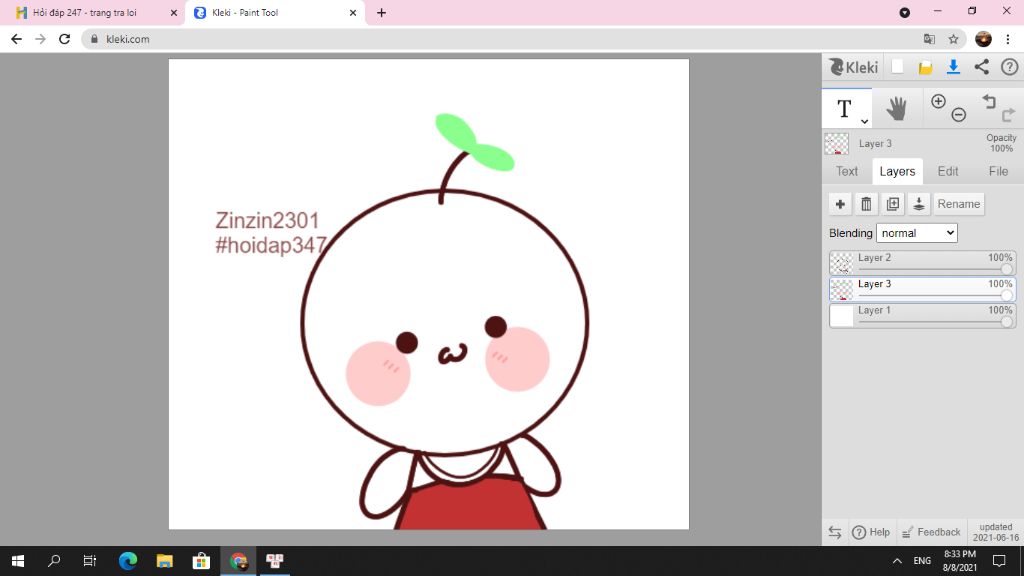Screen dimensions: 1024x576
Task: Select the Text tool
Action: pos(844,108)
